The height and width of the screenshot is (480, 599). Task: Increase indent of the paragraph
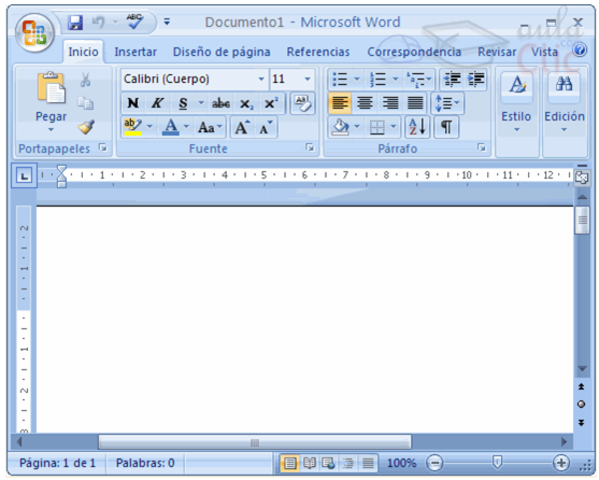[x=475, y=79]
